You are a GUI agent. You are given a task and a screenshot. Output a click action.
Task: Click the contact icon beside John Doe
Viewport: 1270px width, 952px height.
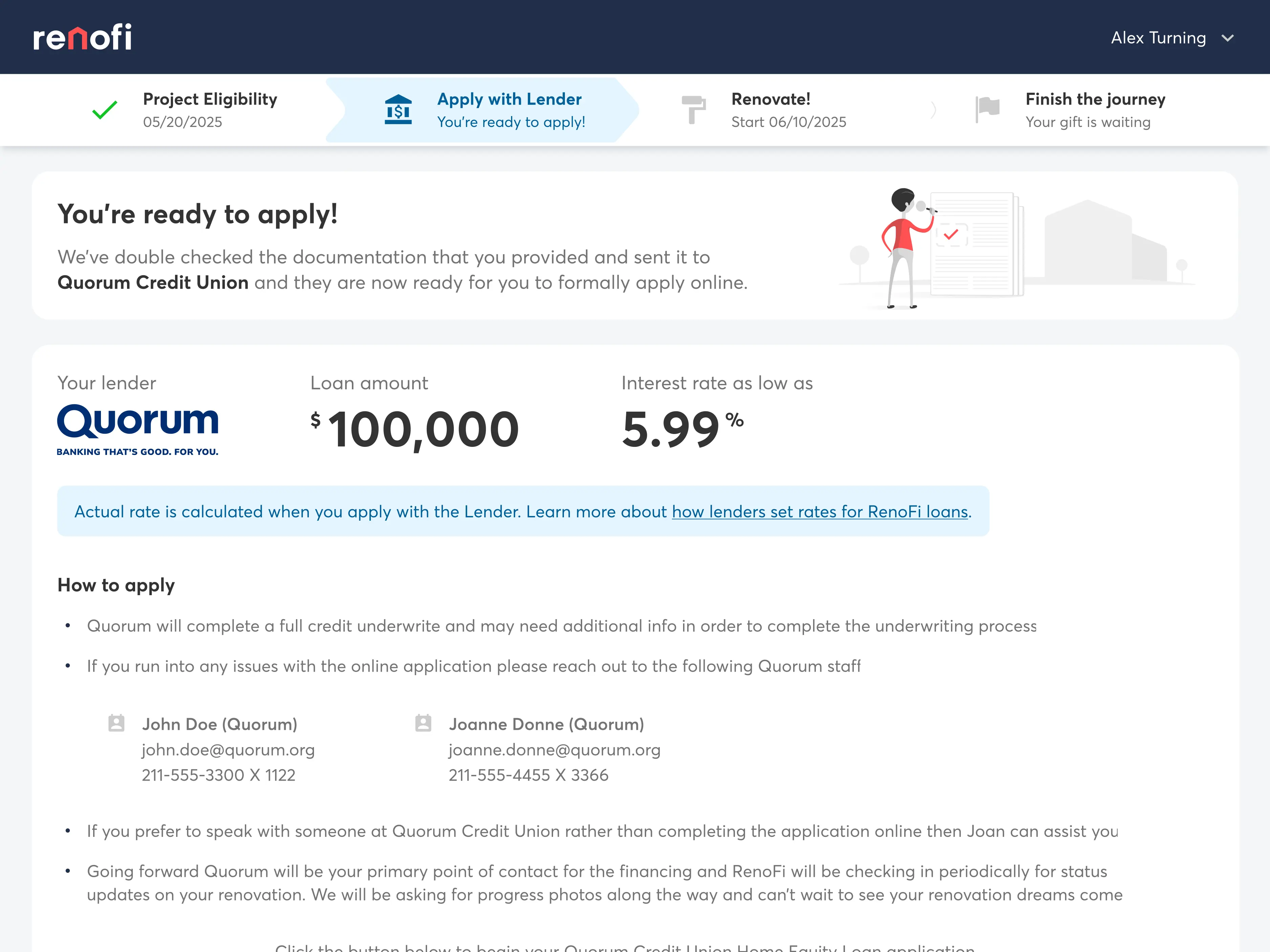117,723
